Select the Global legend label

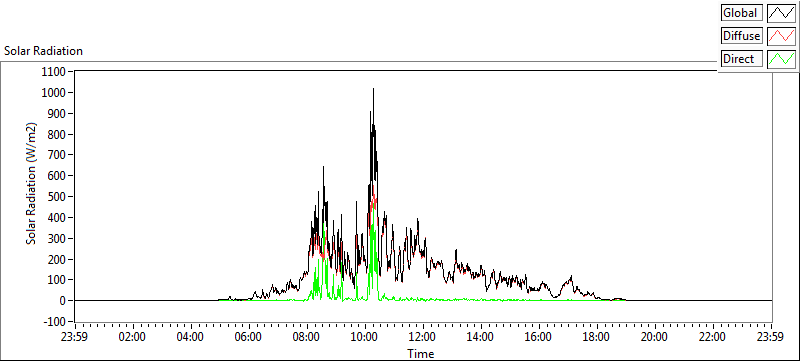[742, 13]
